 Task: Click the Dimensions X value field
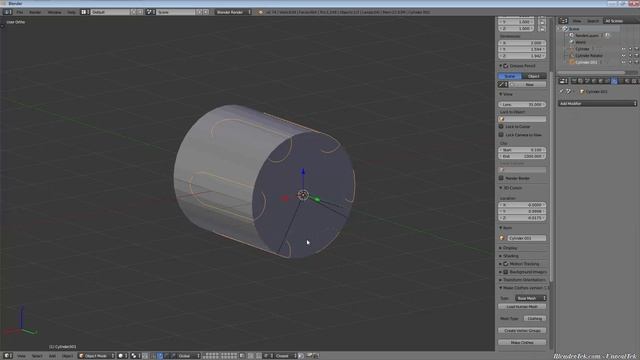pos(522,42)
